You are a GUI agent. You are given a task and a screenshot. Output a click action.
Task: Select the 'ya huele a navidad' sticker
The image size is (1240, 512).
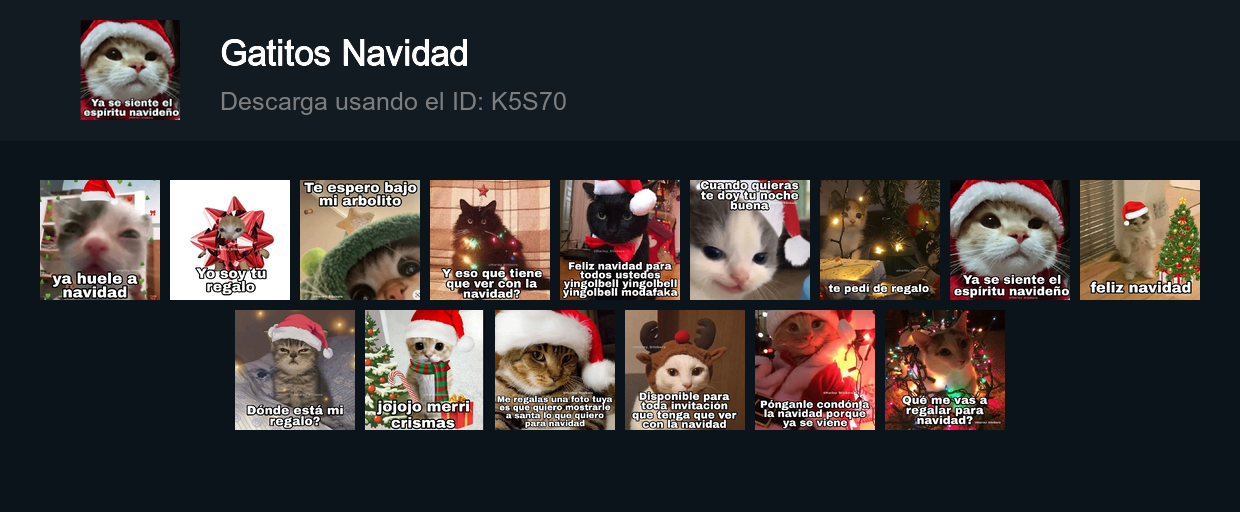100,240
